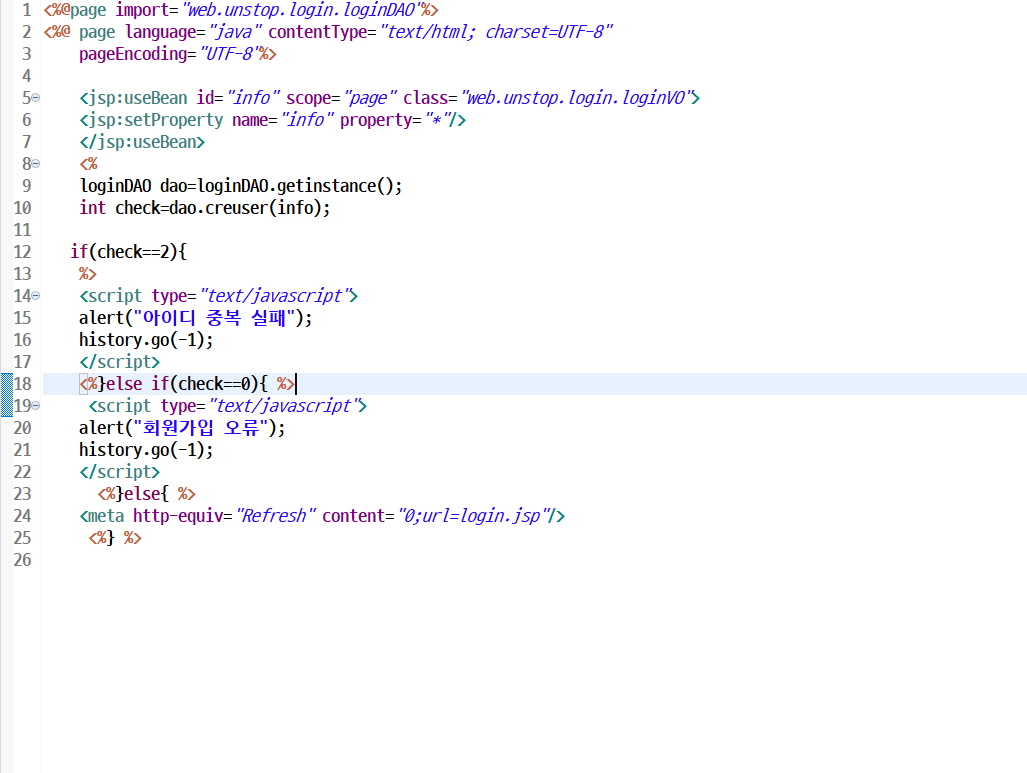Click the meta http-equiv Refresh tag

click(322, 516)
